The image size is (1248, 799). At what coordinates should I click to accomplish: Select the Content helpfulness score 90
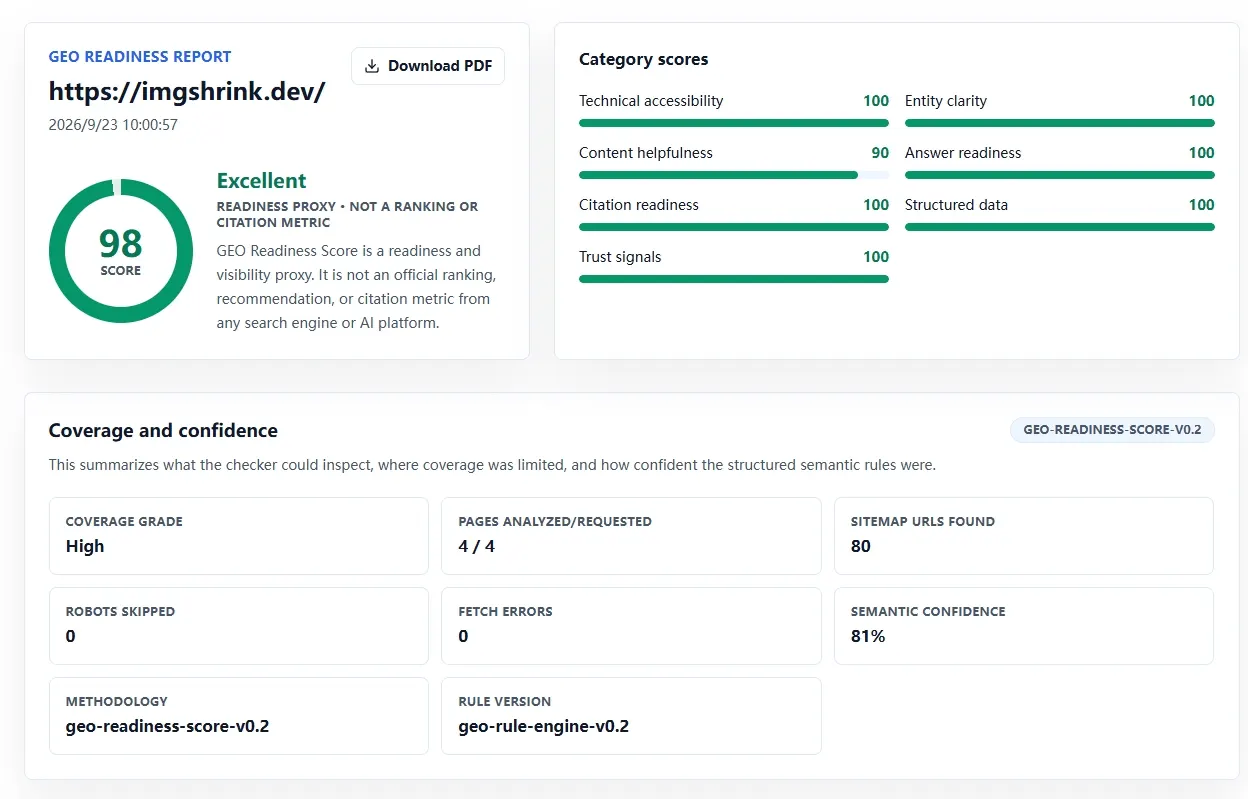[880, 153]
